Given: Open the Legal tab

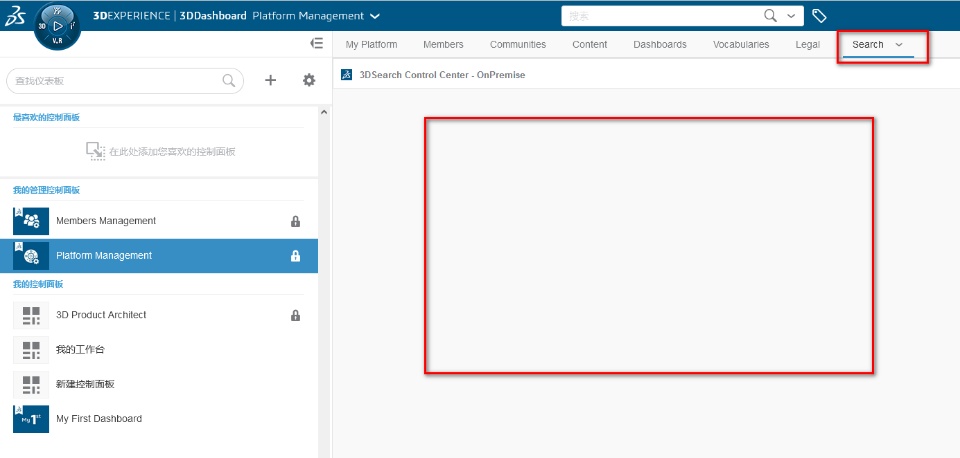Looking at the screenshot, I should click(x=808, y=45).
